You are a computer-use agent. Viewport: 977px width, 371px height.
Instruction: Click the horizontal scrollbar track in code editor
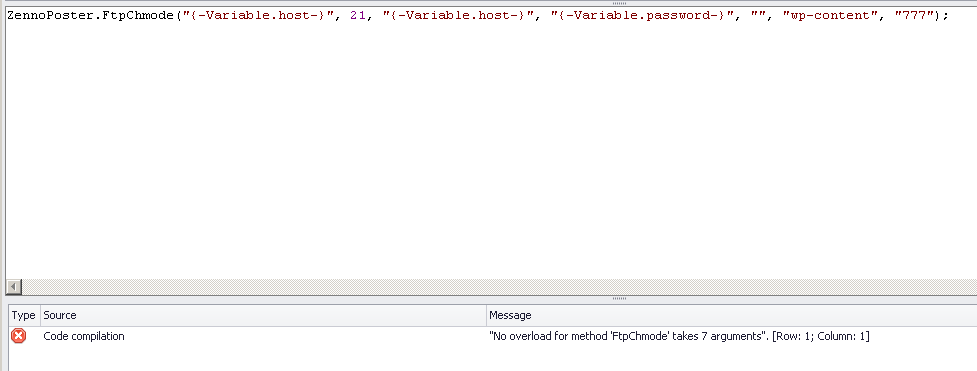click(x=499, y=287)
